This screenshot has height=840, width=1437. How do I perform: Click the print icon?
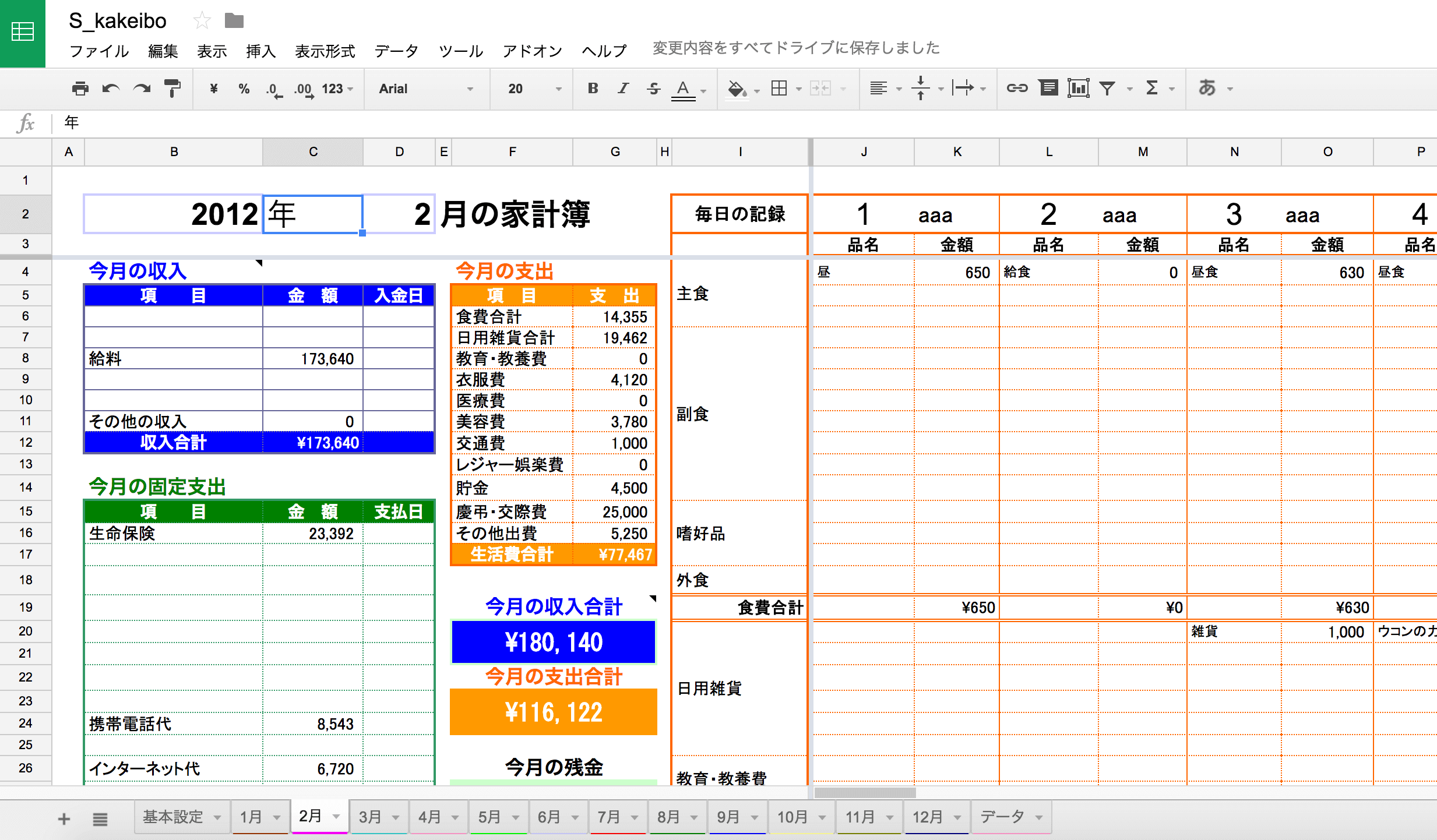point(80,89)
